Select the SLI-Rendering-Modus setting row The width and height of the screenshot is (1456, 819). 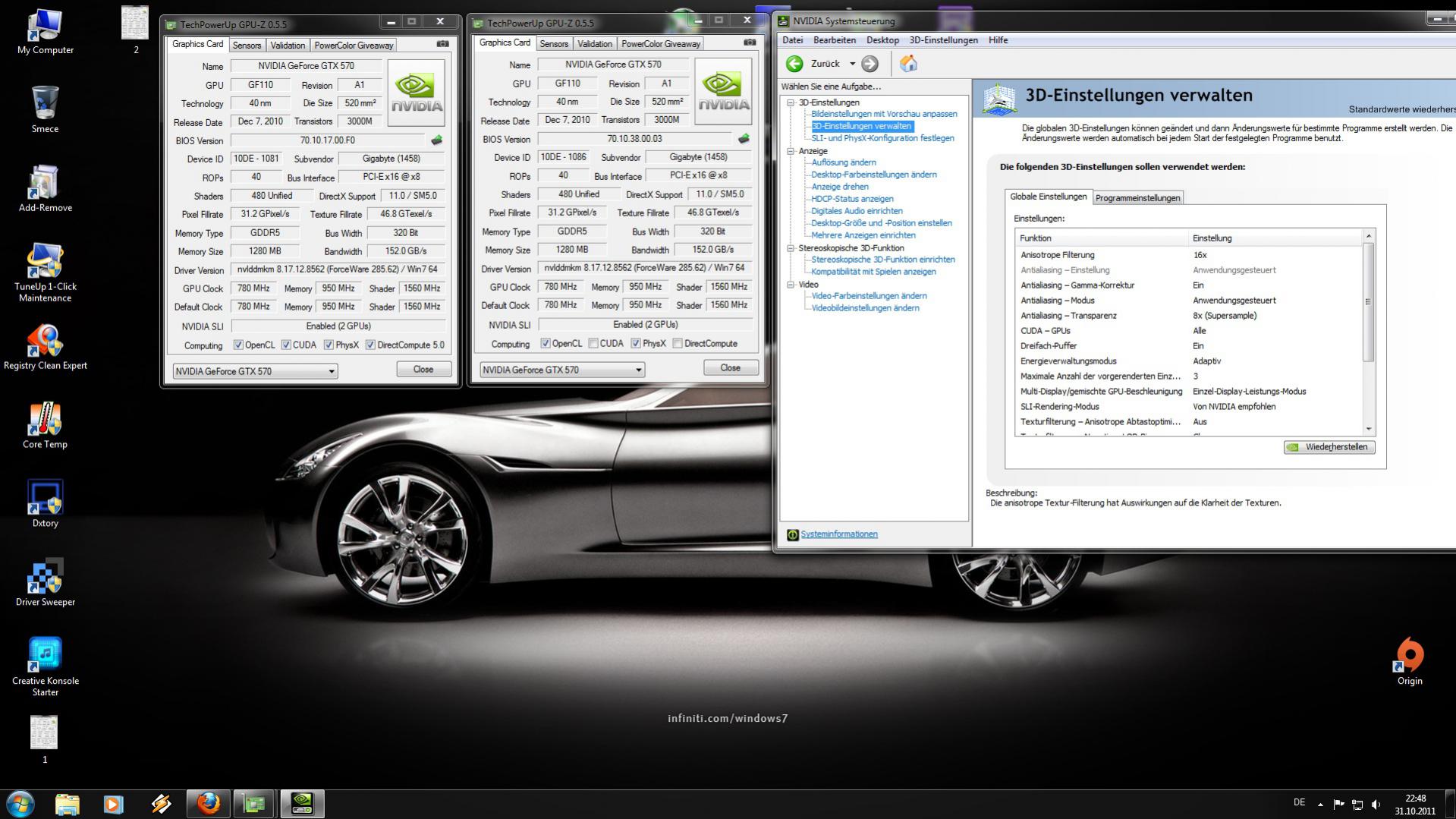click(1189, 407)
